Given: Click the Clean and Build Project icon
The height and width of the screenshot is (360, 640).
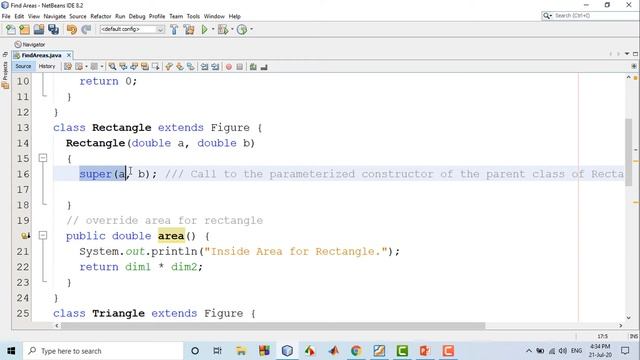Looking at the screenshot, I should click(x=189, y=29).
